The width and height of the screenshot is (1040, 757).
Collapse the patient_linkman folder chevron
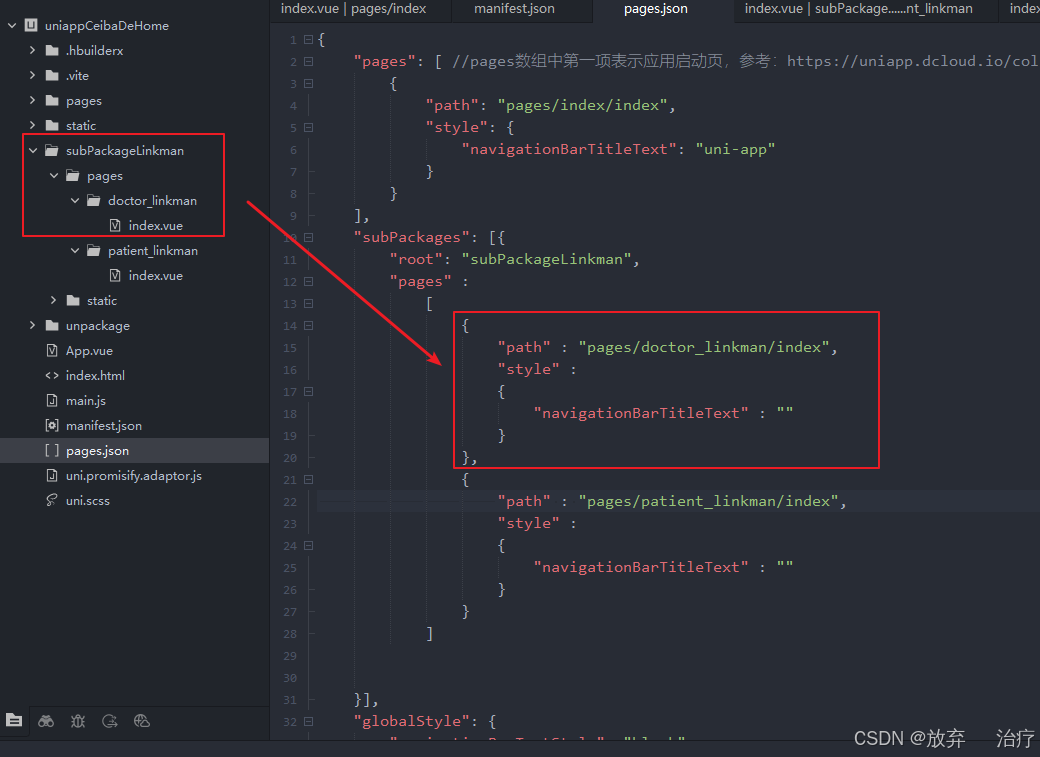pos(75,250)
